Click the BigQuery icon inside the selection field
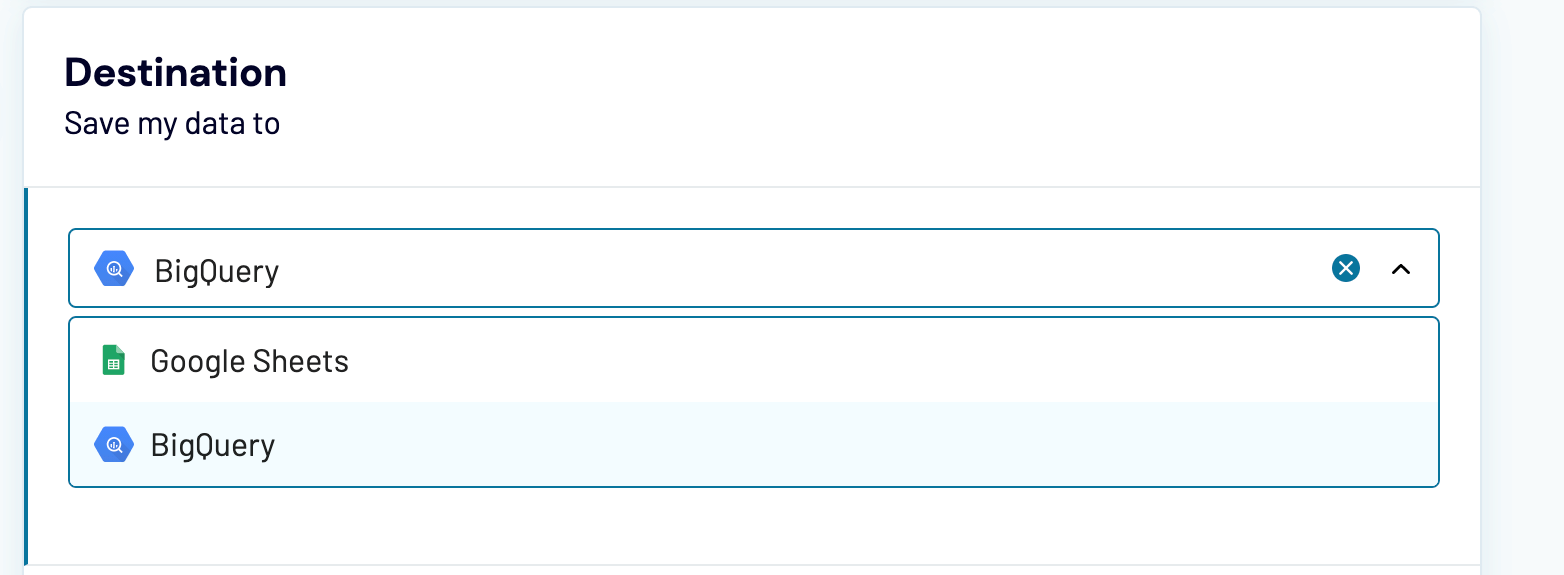The image size is (1564, 575). pos(114,269)
